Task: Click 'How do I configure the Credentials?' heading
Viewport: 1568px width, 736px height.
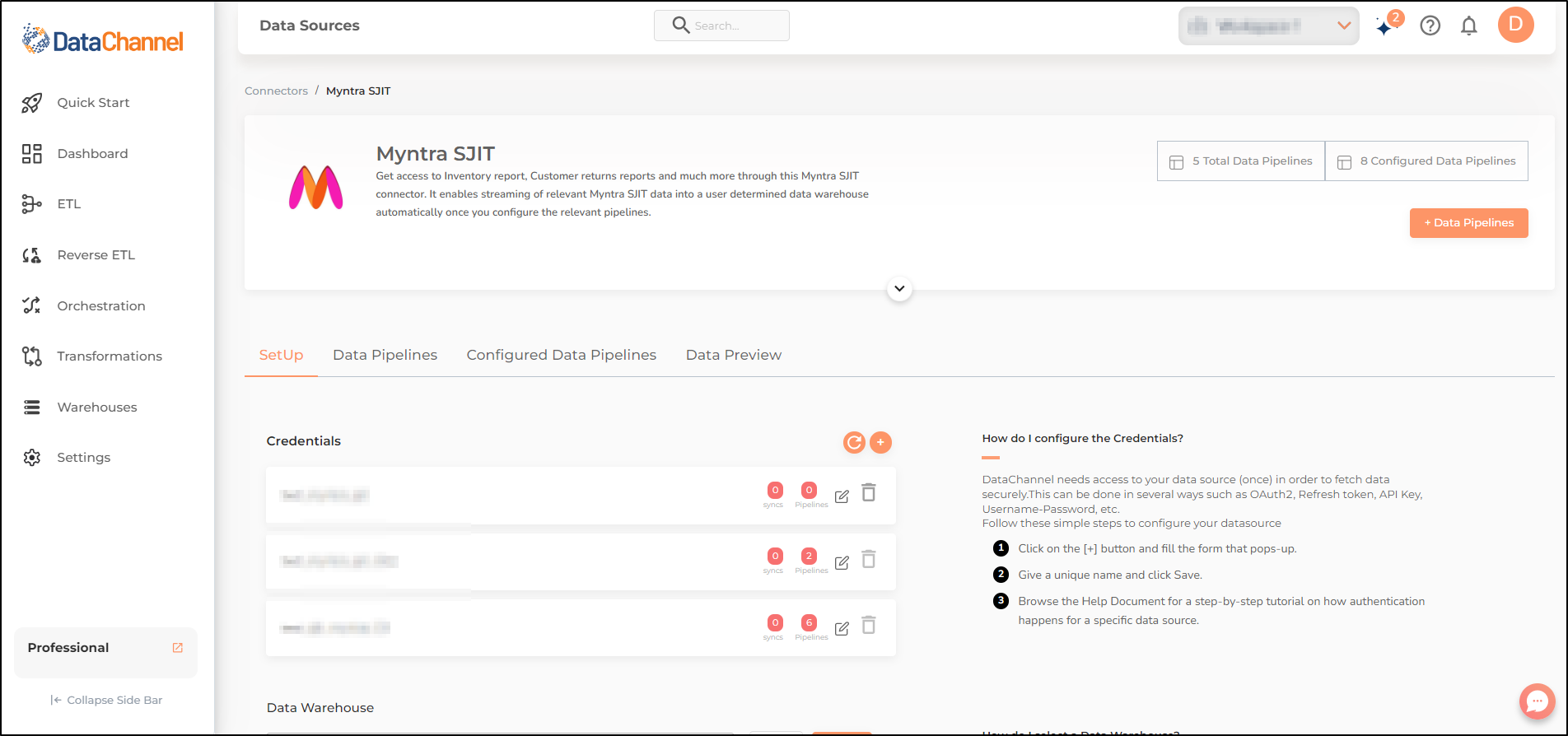Action: (1082, 439)
